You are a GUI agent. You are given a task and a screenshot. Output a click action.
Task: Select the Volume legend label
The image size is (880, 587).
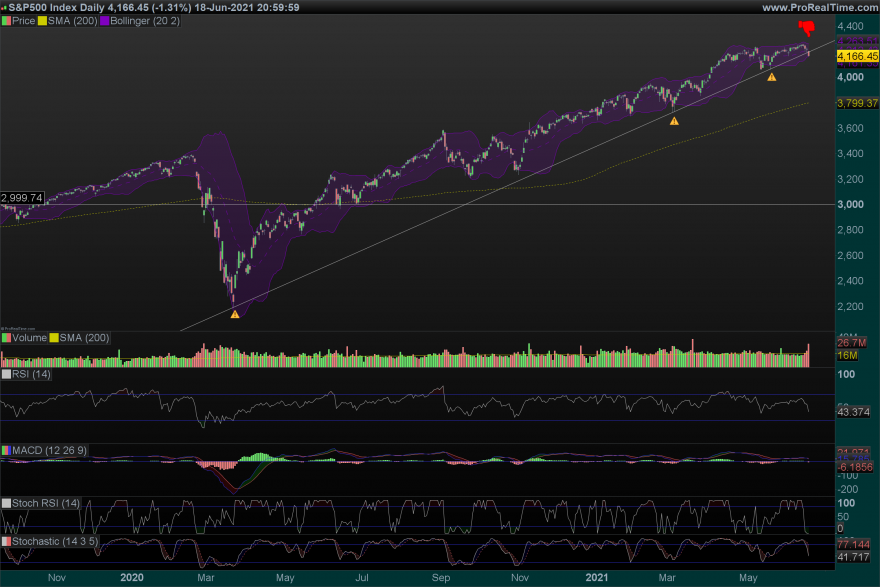coord(29,338)
